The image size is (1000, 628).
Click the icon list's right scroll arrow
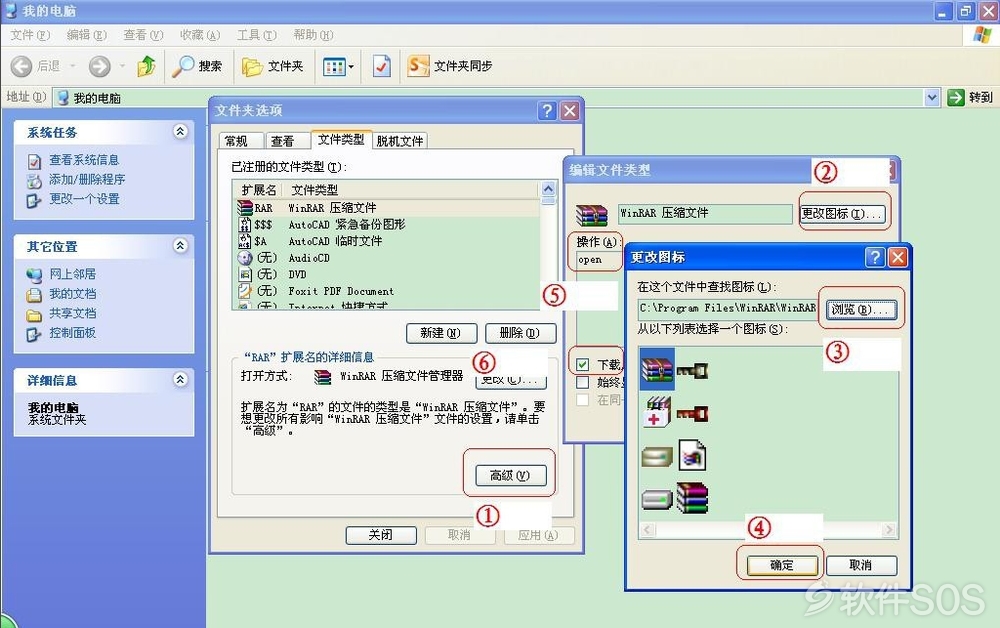888,530
